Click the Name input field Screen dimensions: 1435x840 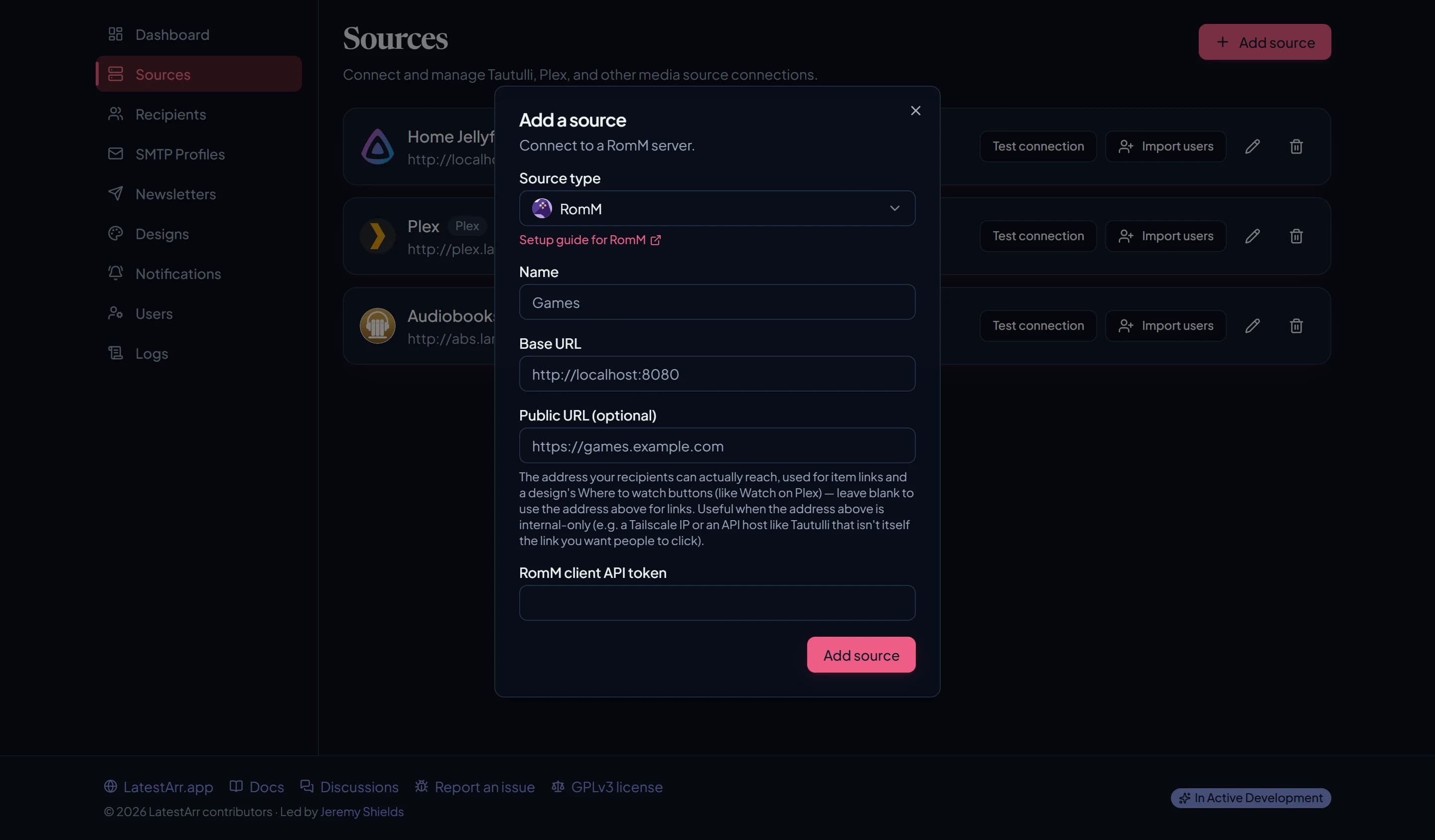pyautogui.click(x=717, y=302)
